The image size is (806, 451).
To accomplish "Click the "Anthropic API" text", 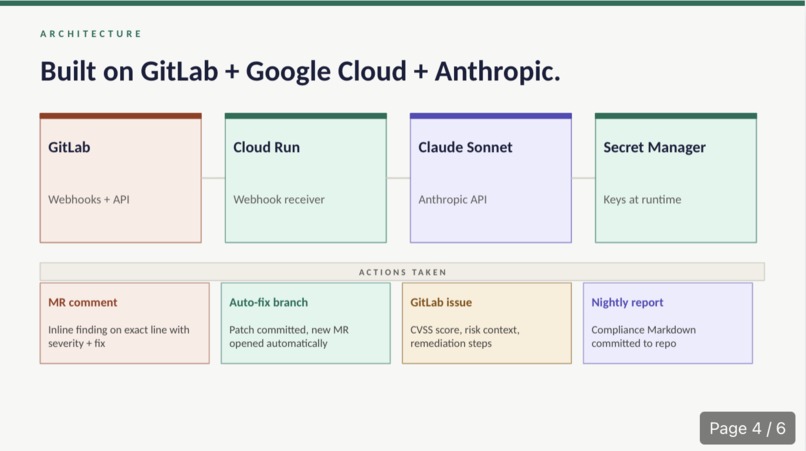I will pyautogui.click(x=452, y=200).
